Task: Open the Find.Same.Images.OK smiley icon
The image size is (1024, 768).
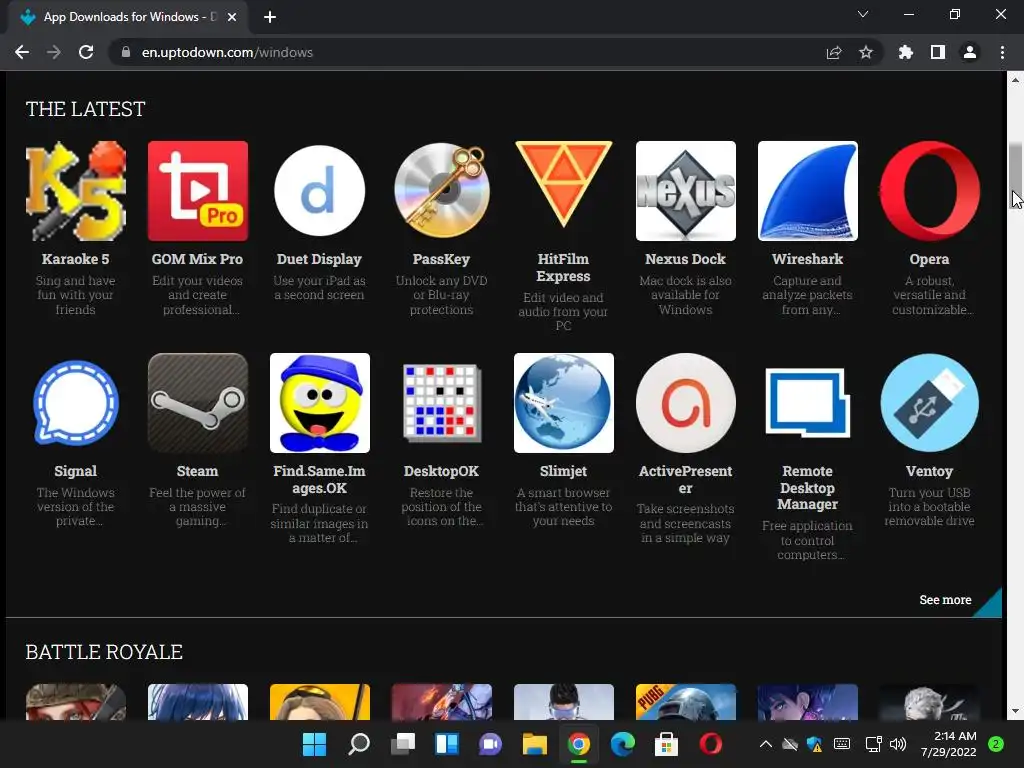Action: (x=319, y=403)
